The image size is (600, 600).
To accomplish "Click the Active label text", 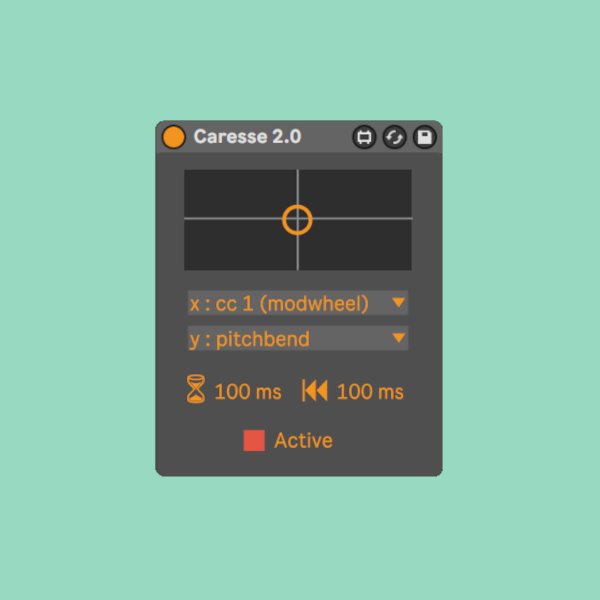I will click(x=303, y=440).
